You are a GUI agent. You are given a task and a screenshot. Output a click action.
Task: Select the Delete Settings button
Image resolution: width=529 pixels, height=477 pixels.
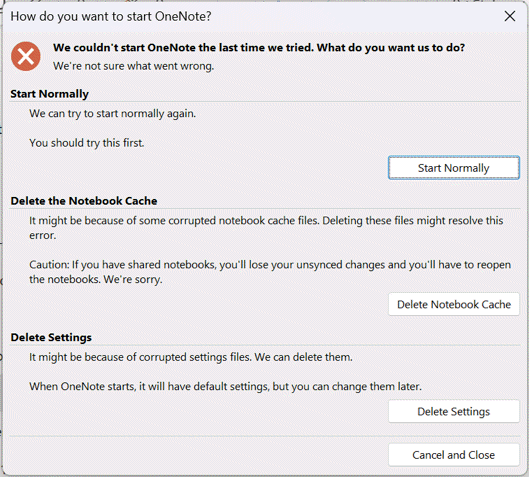click(x=454, y=412)
